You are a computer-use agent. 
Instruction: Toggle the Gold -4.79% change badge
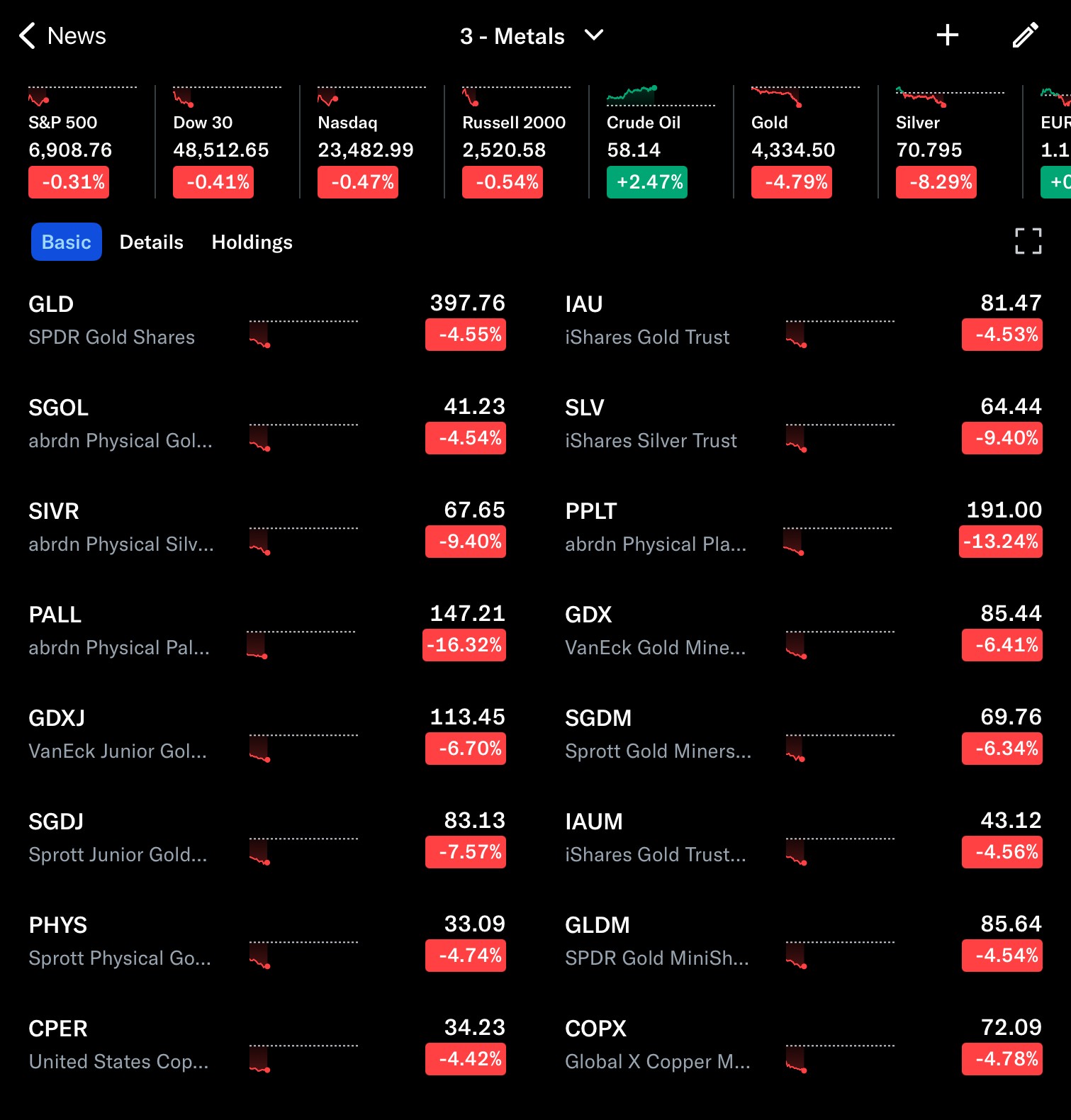791,182
